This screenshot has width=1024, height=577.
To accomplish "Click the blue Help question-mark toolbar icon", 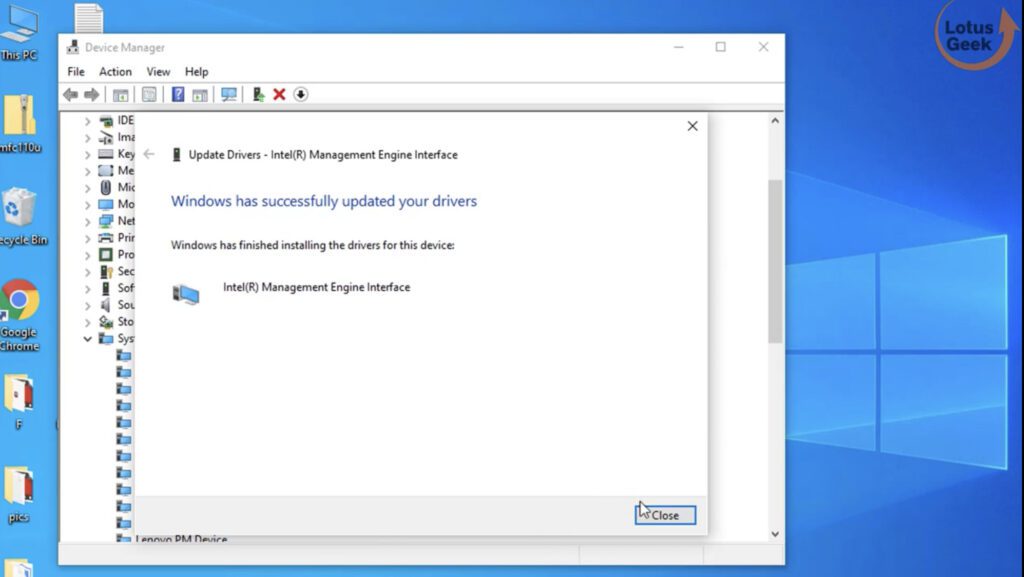I will tap(178, 95).
